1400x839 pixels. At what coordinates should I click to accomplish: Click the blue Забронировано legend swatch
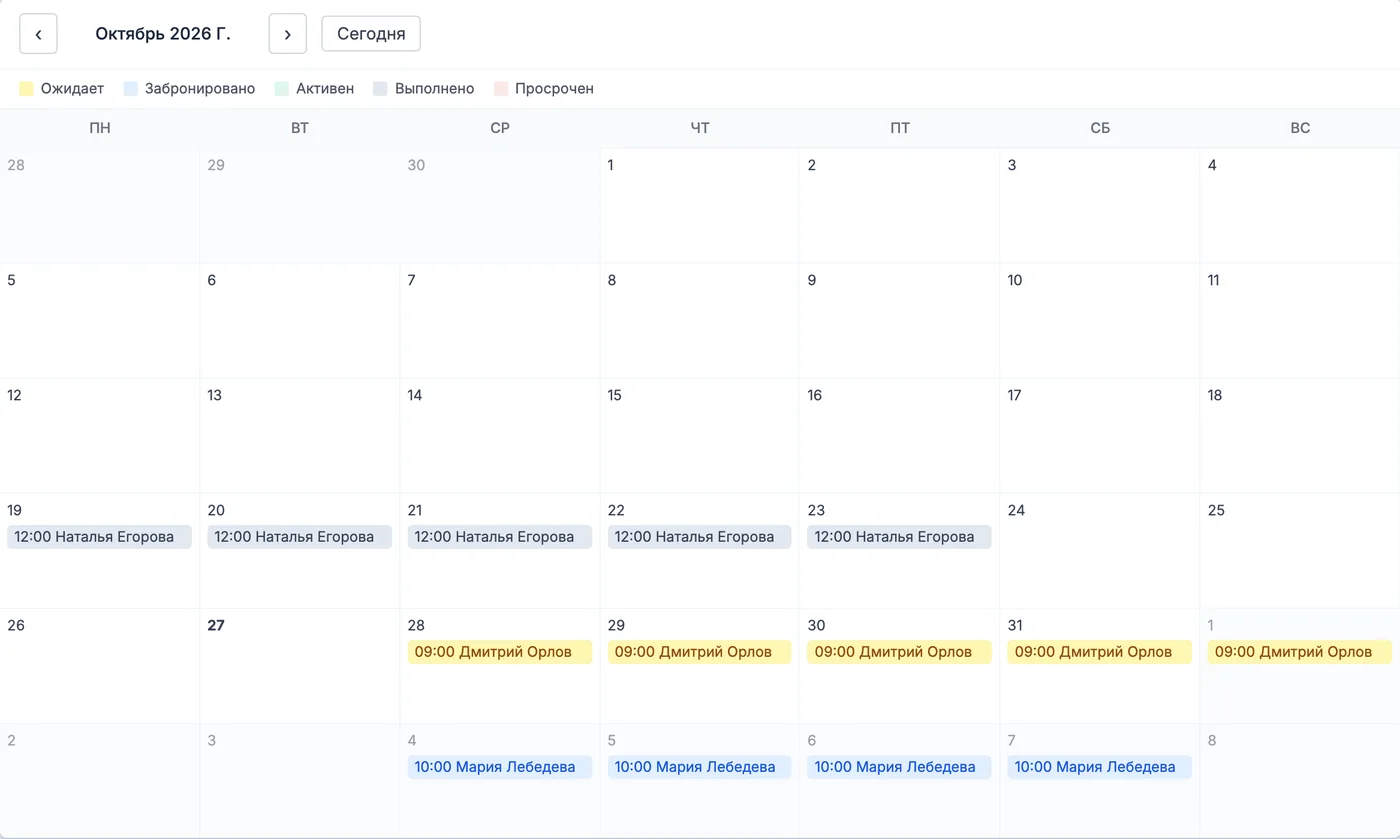(x=131, y=89)
